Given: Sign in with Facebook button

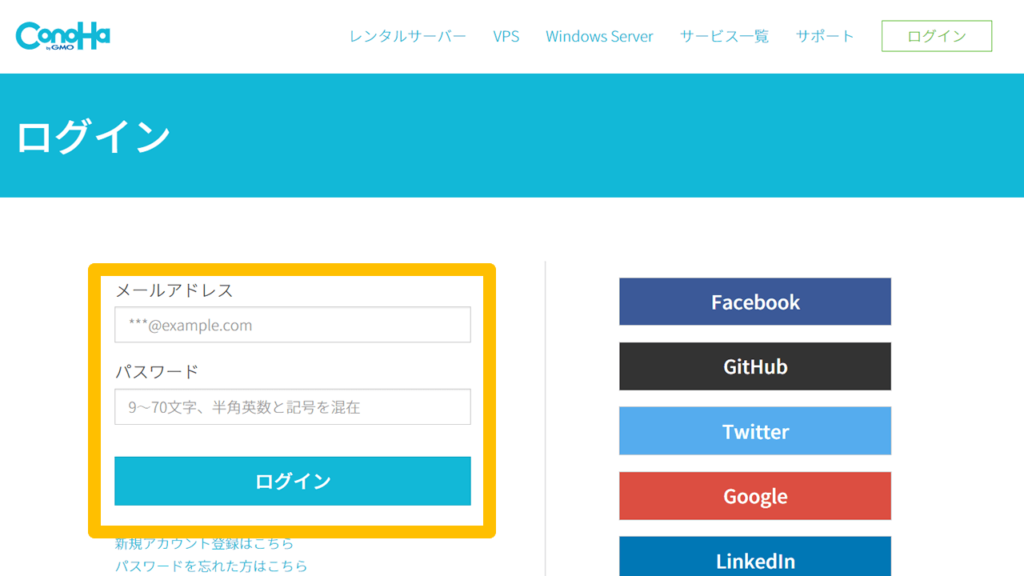Looking at the screenshot, I should click(x=755, y=302).
